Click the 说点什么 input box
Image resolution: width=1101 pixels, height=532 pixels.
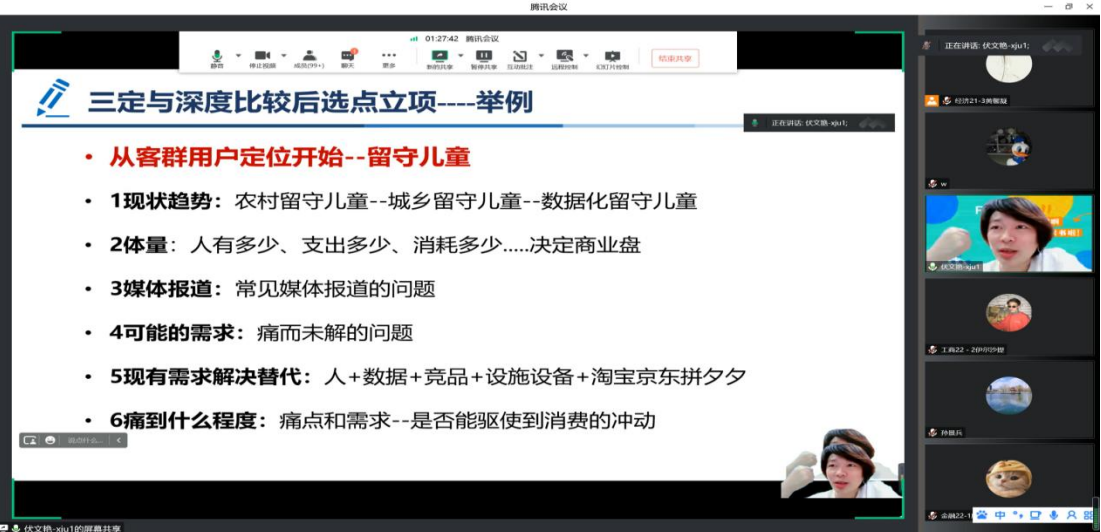[x=85, y=440]
